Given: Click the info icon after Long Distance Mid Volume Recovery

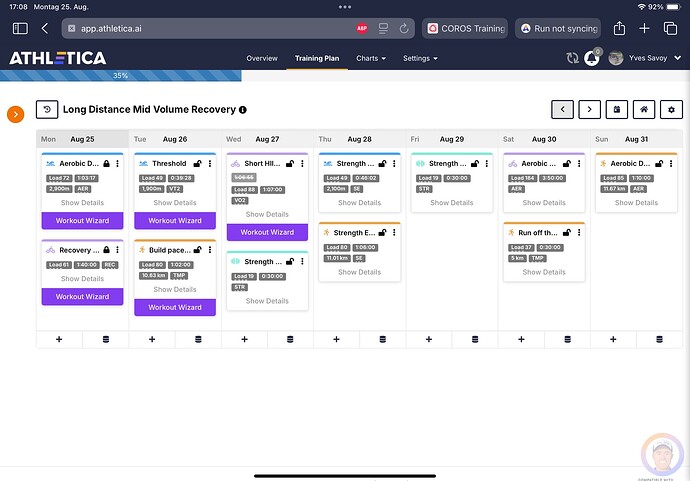Looking at the screenshot, I should pyautogui.click(x=242, y=110).
